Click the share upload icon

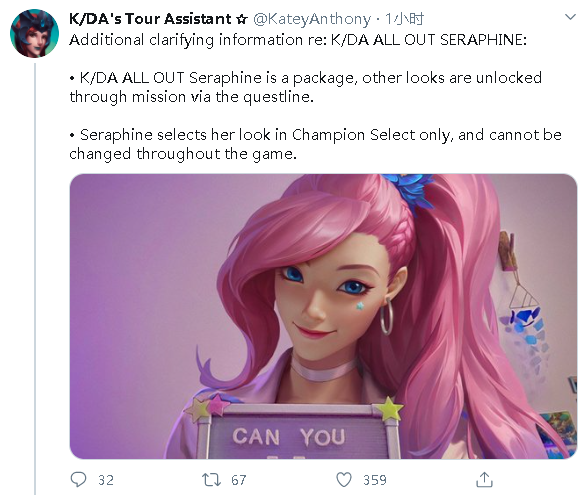coord(484,480)
